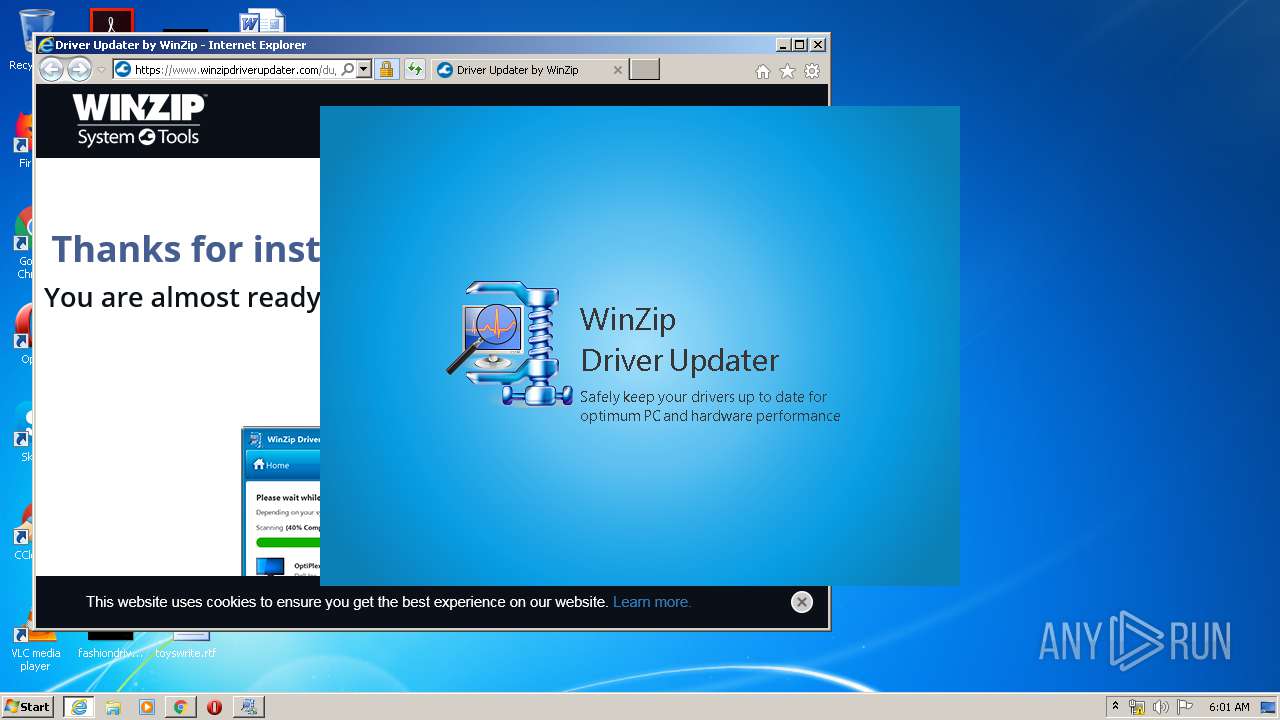Open the IE Tools gear menu

tap(812, 71)
